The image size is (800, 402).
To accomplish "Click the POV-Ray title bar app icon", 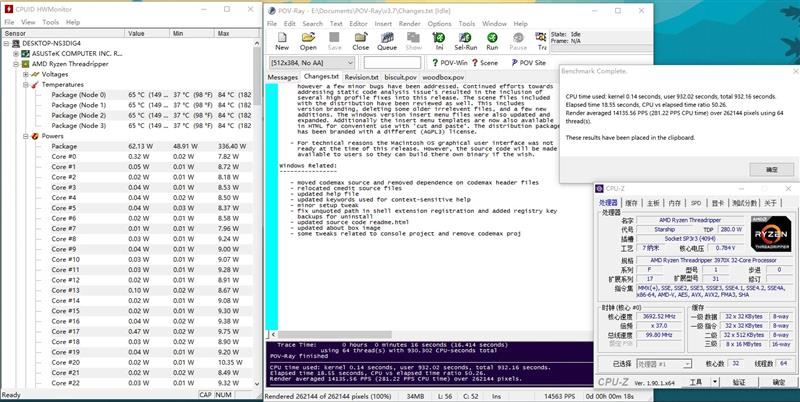I will point(272,11).
